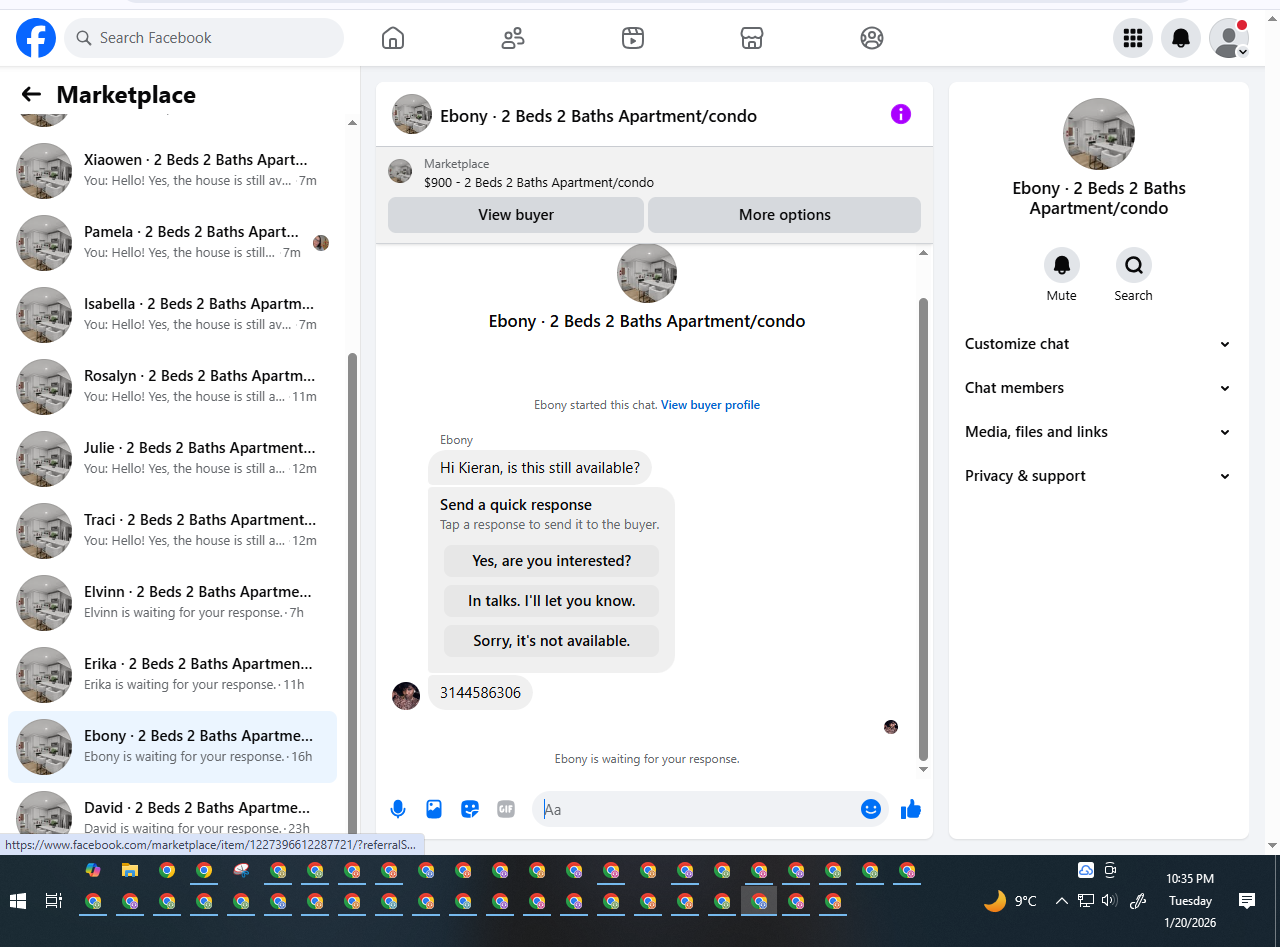Click the chat message scrollbar
The height and width of the screenshot is (947, 1280).
(x=923, y=528)
